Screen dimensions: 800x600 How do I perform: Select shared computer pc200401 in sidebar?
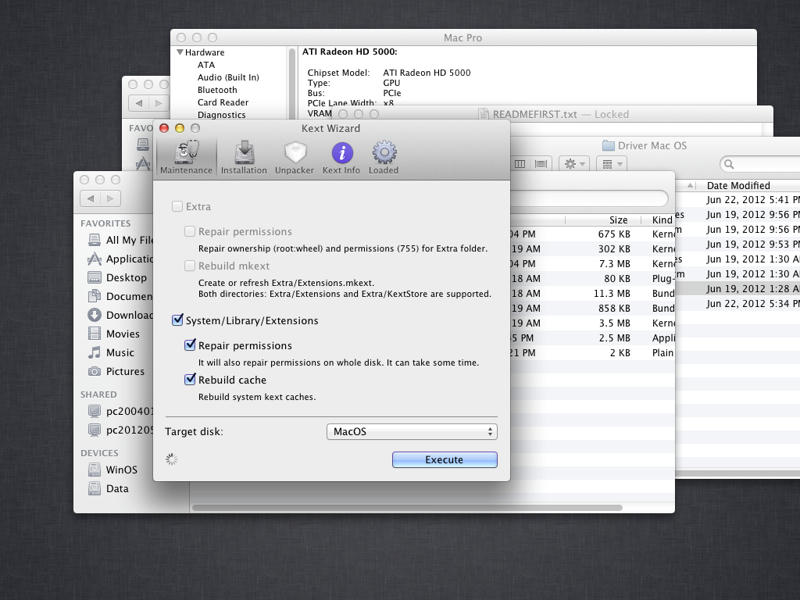click(x=121, y=411)
